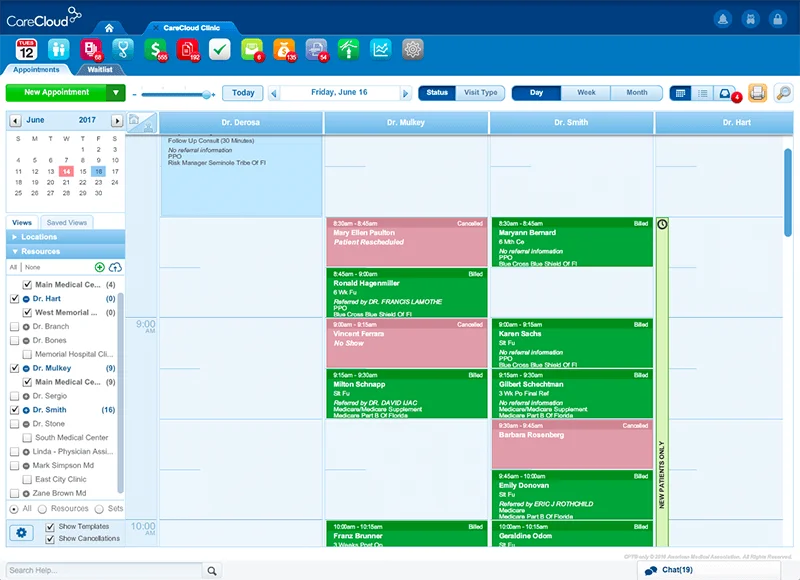This screenshot has height=580, width=800.
Task: Click the billing icon with $555 badge
Action: [156, 47]
